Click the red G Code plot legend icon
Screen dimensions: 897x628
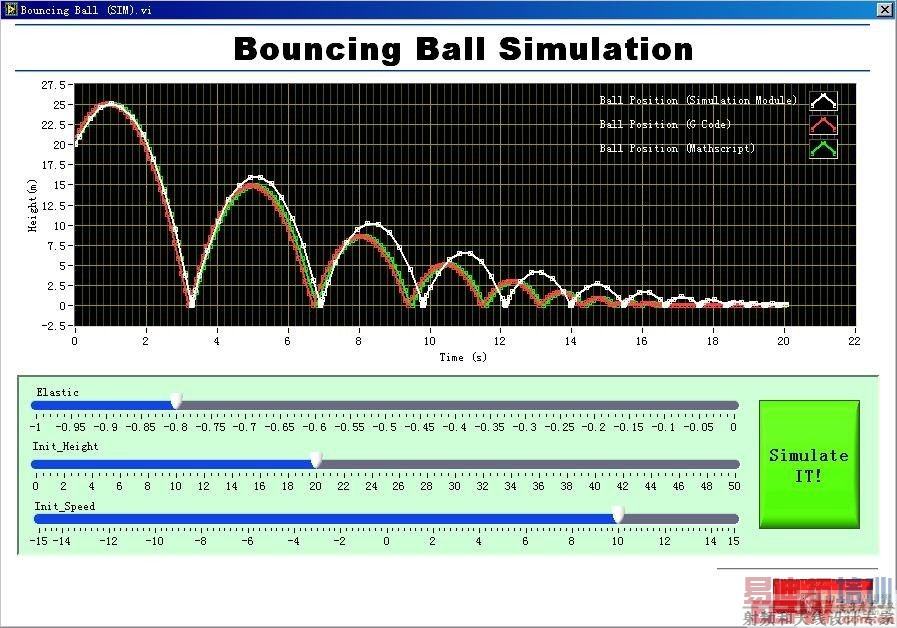[823, 125]
